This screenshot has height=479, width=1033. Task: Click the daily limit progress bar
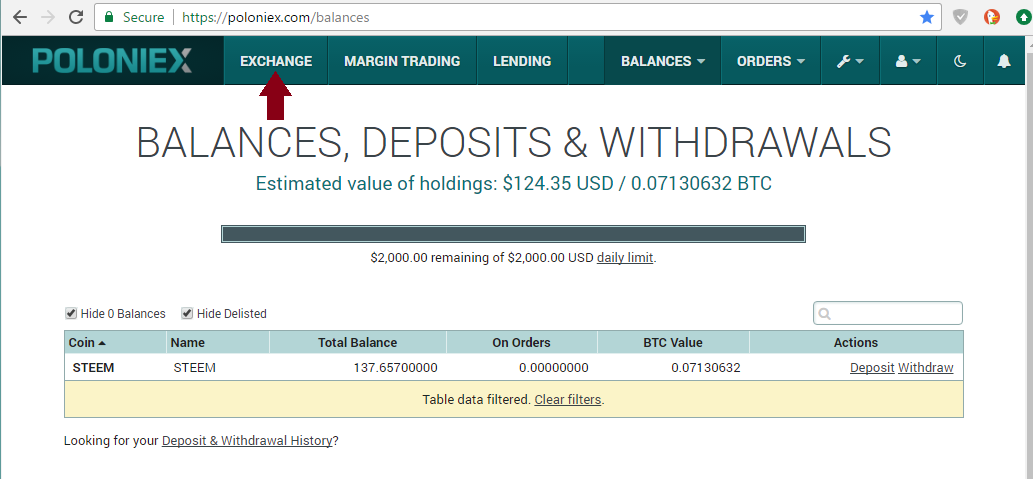[x=513, y=234]
